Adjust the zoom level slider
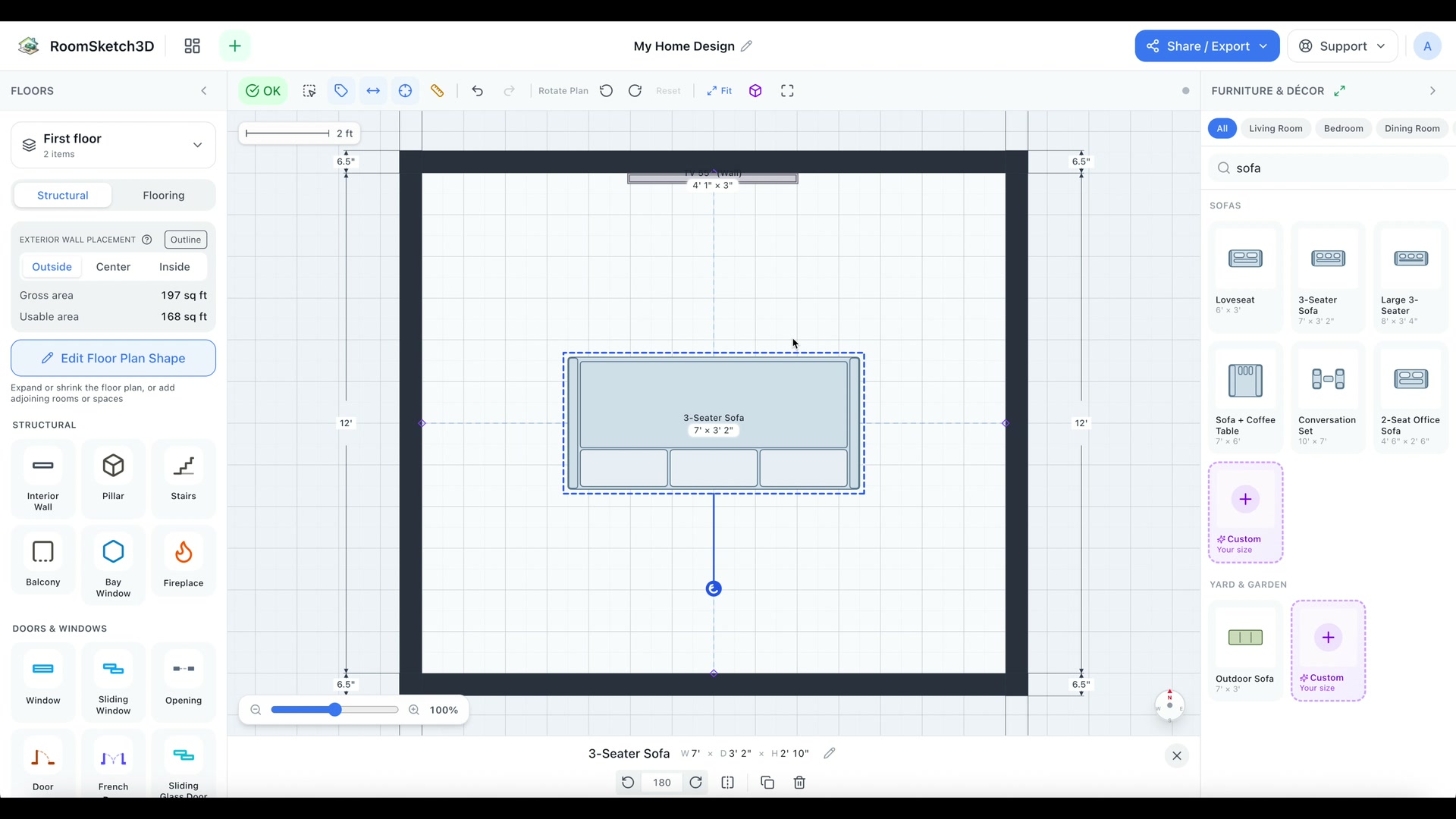 tap(334, 710)
